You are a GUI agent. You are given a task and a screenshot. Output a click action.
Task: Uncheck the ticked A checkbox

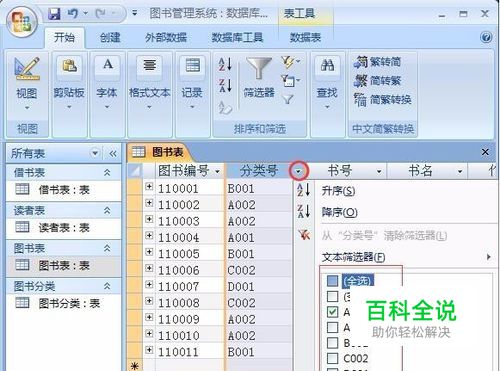click(332, 312)
